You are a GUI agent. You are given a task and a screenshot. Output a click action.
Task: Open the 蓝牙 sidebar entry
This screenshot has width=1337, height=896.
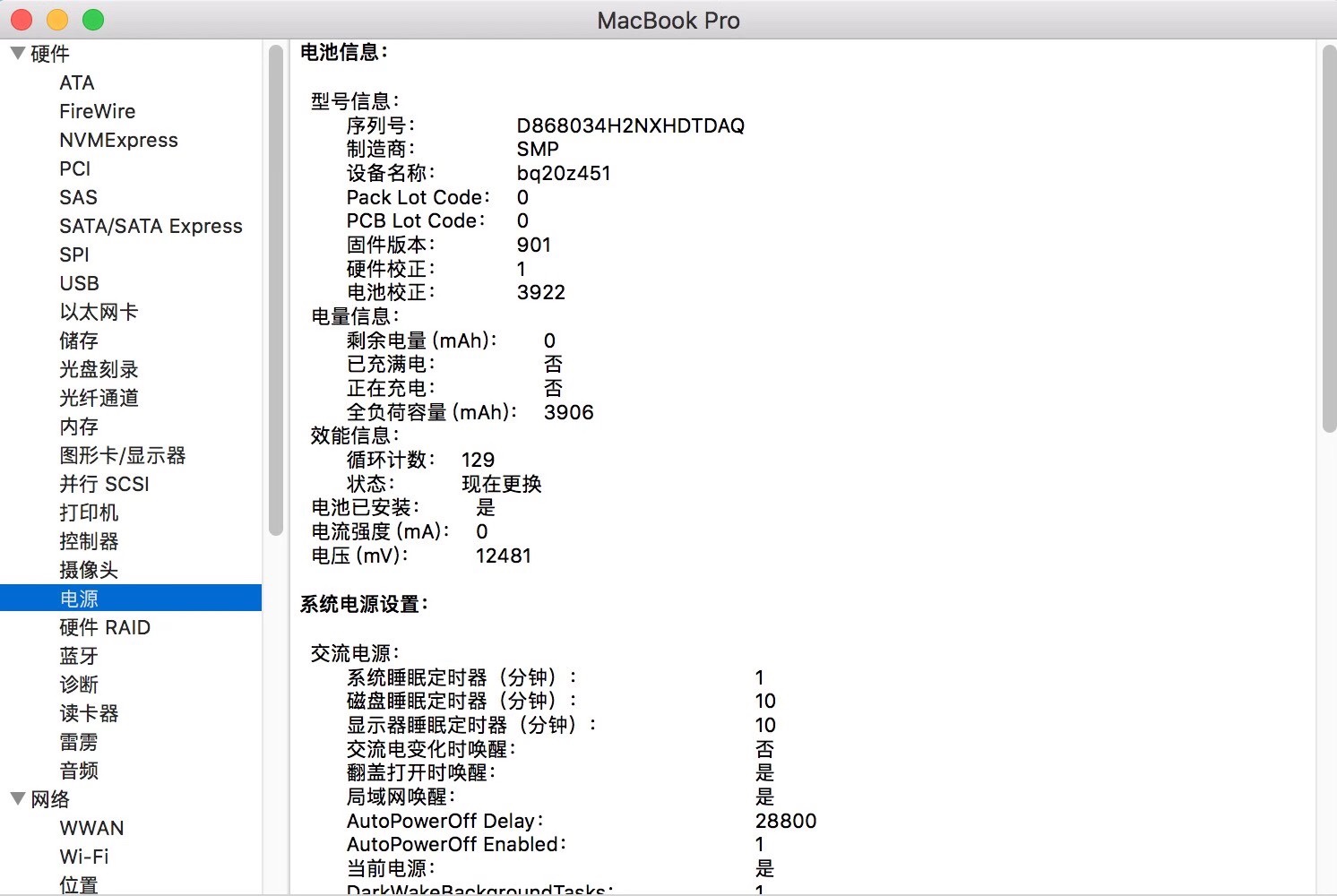[79, 656]
